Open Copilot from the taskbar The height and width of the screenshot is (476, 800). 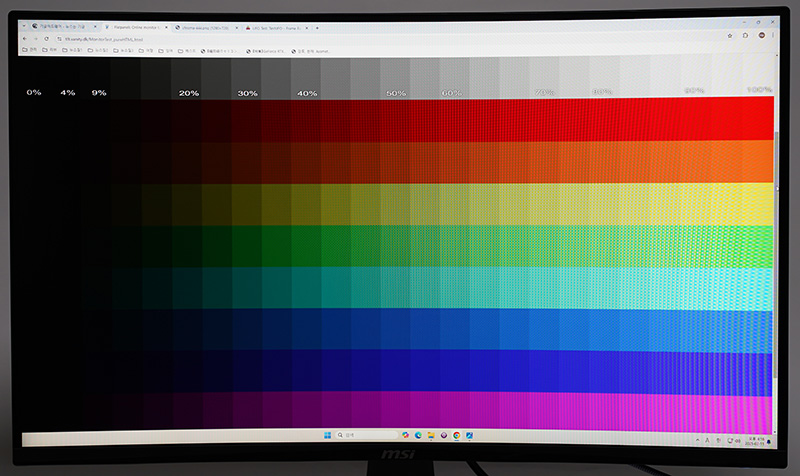click(405, 435)
